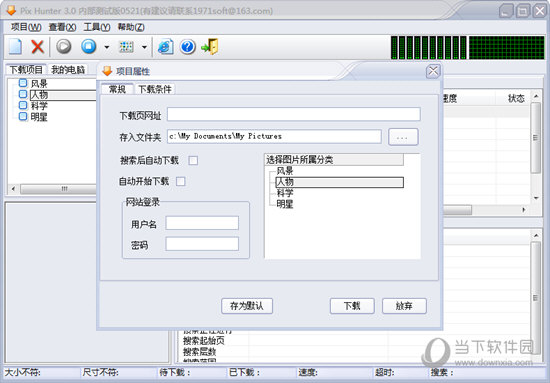
Task: Click the 大小不符 status bar entry
Action: (23, 372)
